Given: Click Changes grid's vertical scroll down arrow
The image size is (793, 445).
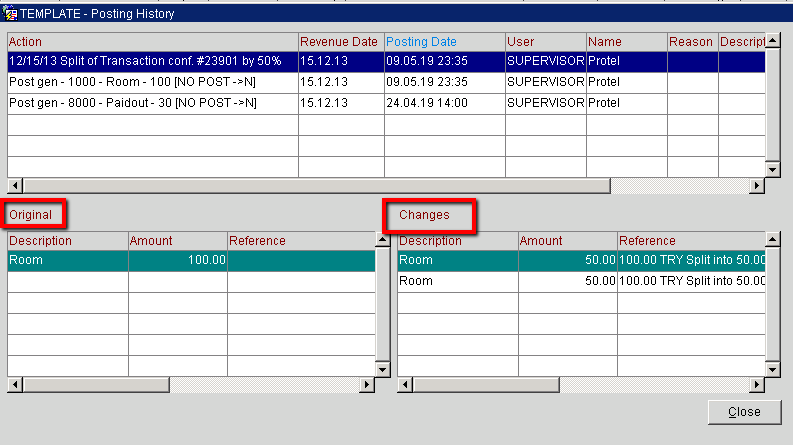Looking at the screenshot, I should [x=772, y=370].
